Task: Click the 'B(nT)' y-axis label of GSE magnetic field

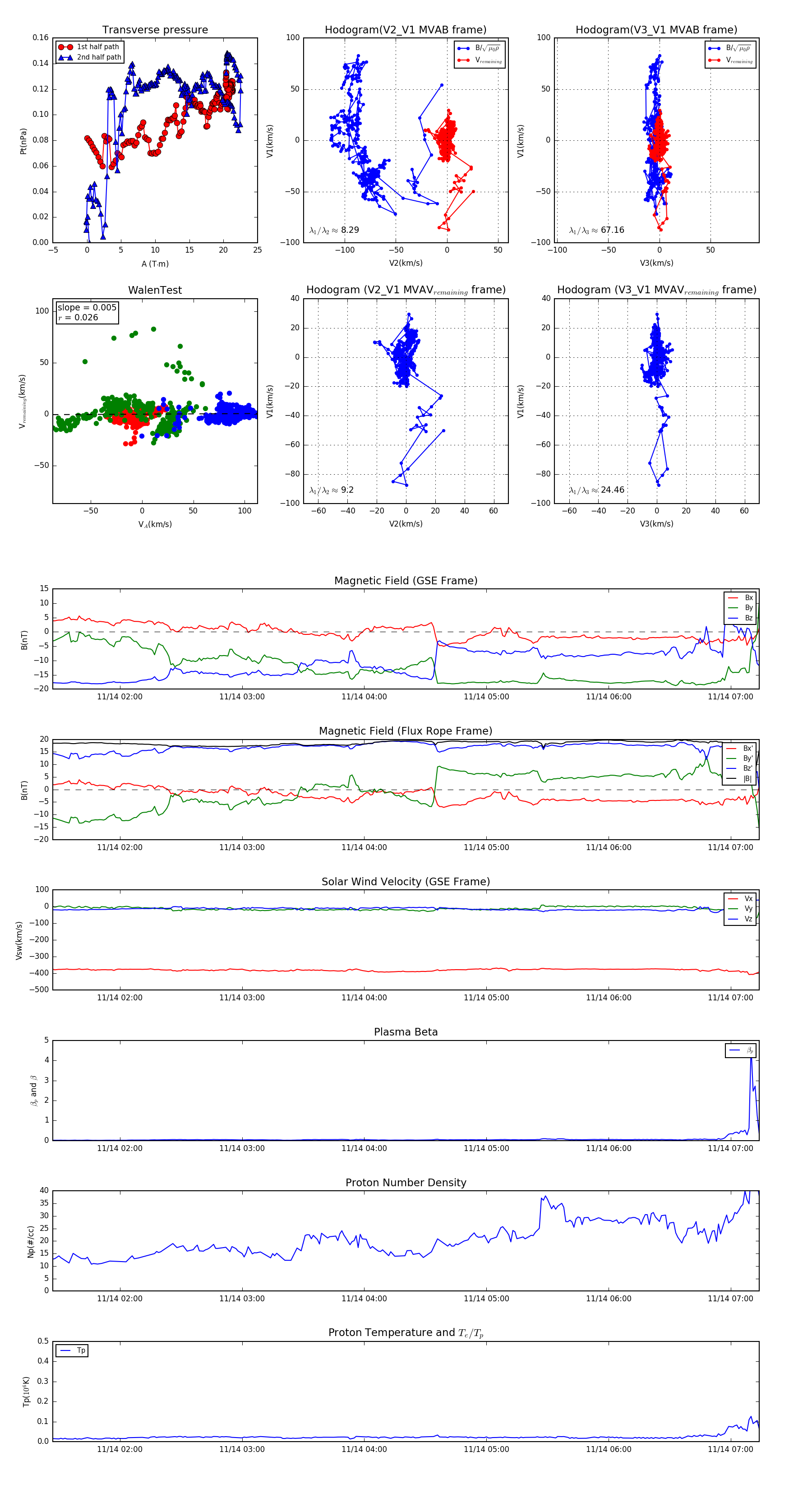Action: click(24, 640)
